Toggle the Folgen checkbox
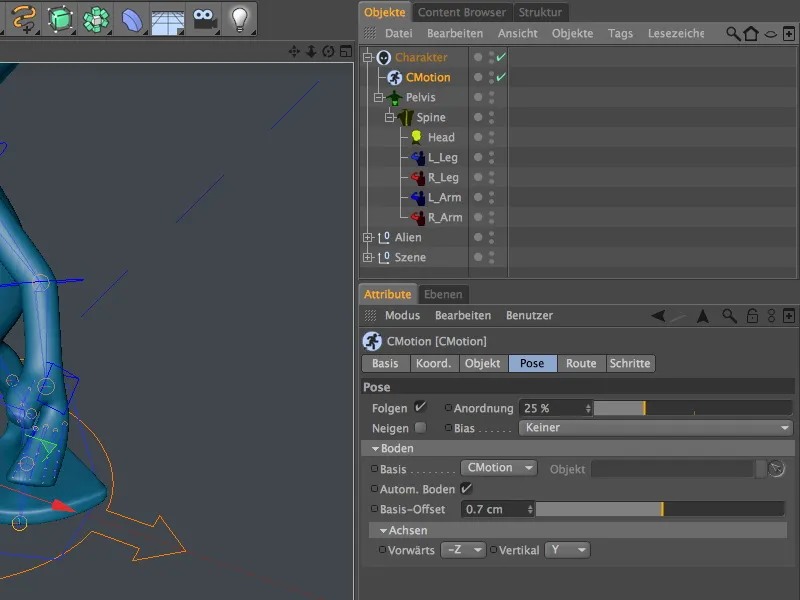The image size is (800, 600). click(x=420, y=407)
